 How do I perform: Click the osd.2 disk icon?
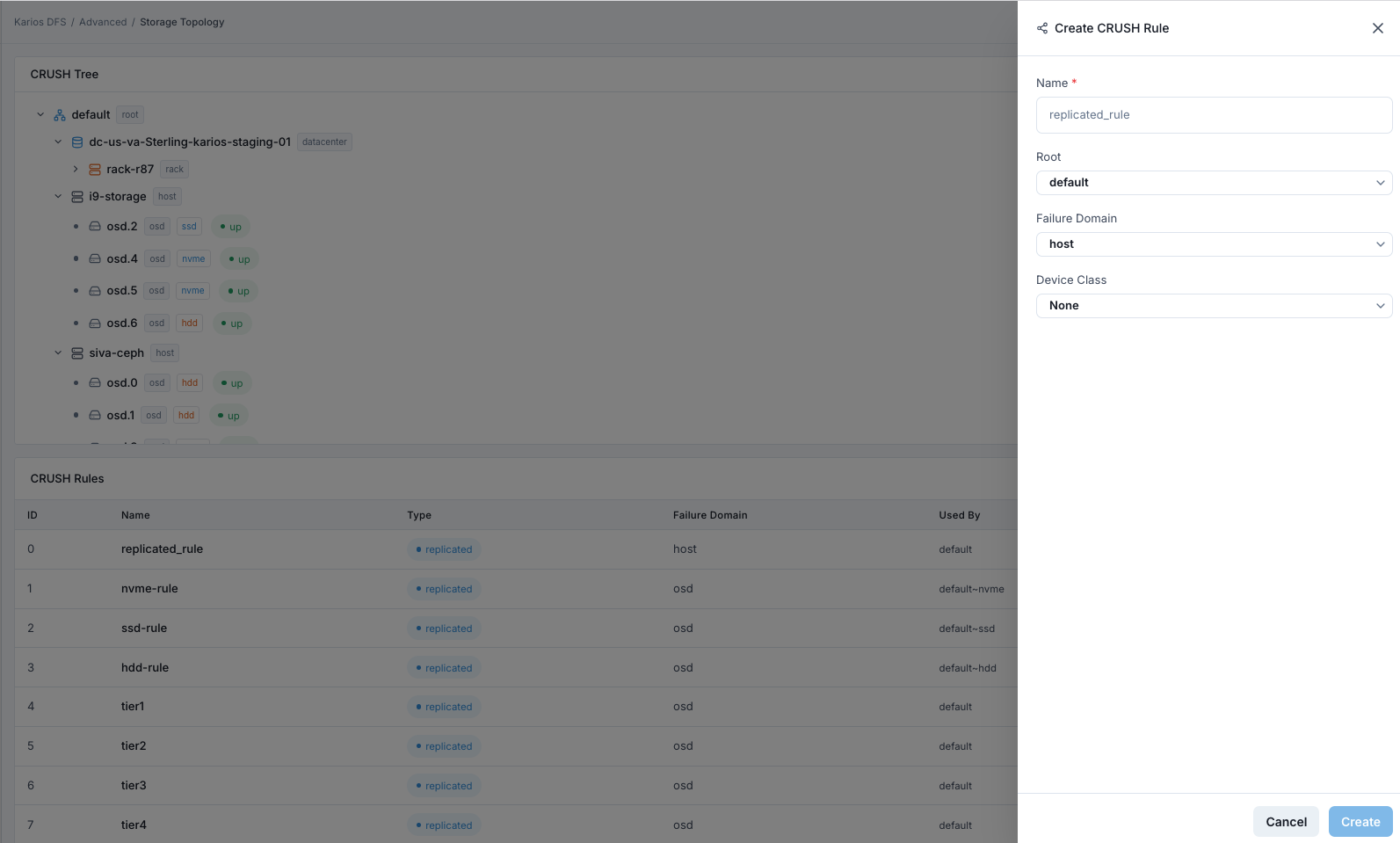(x=95, y=227)
